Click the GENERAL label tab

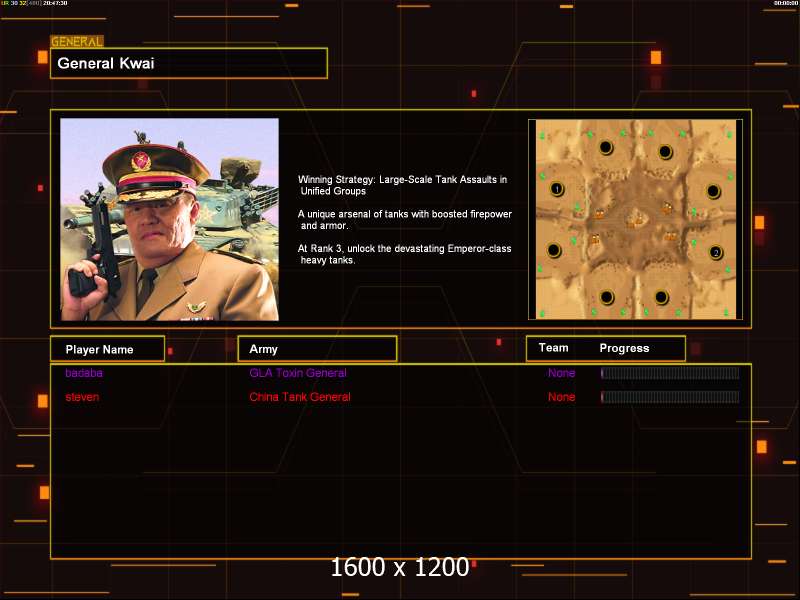(77, 41)
